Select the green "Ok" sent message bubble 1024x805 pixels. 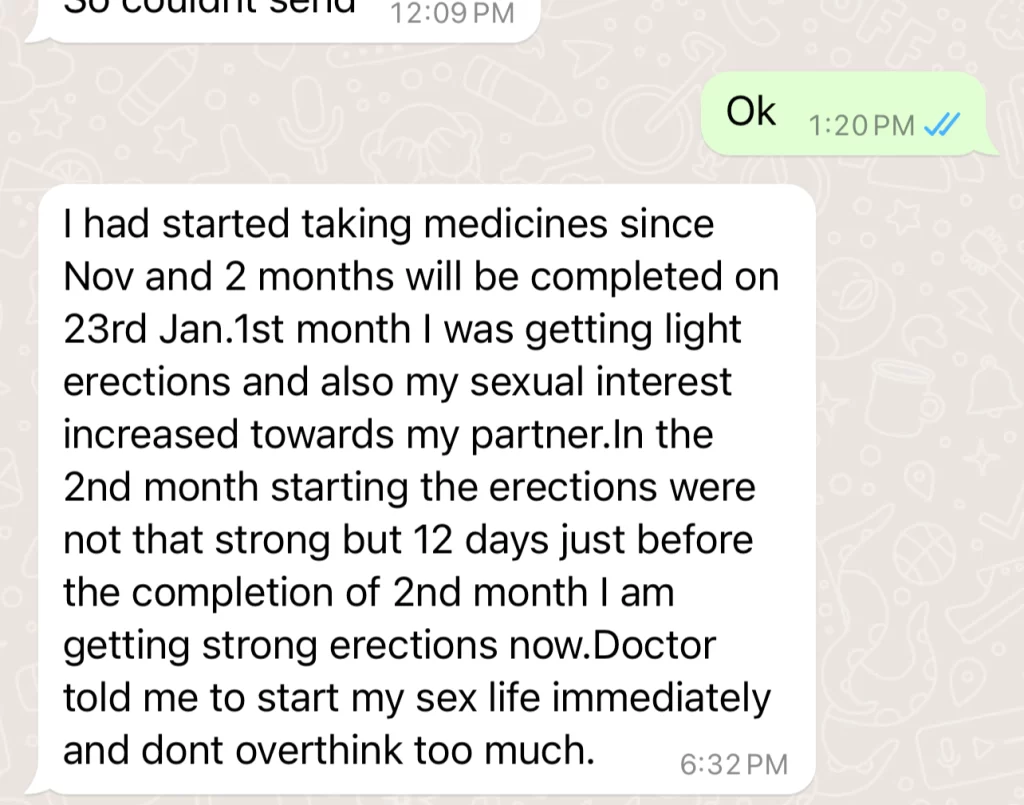point(844,114)
